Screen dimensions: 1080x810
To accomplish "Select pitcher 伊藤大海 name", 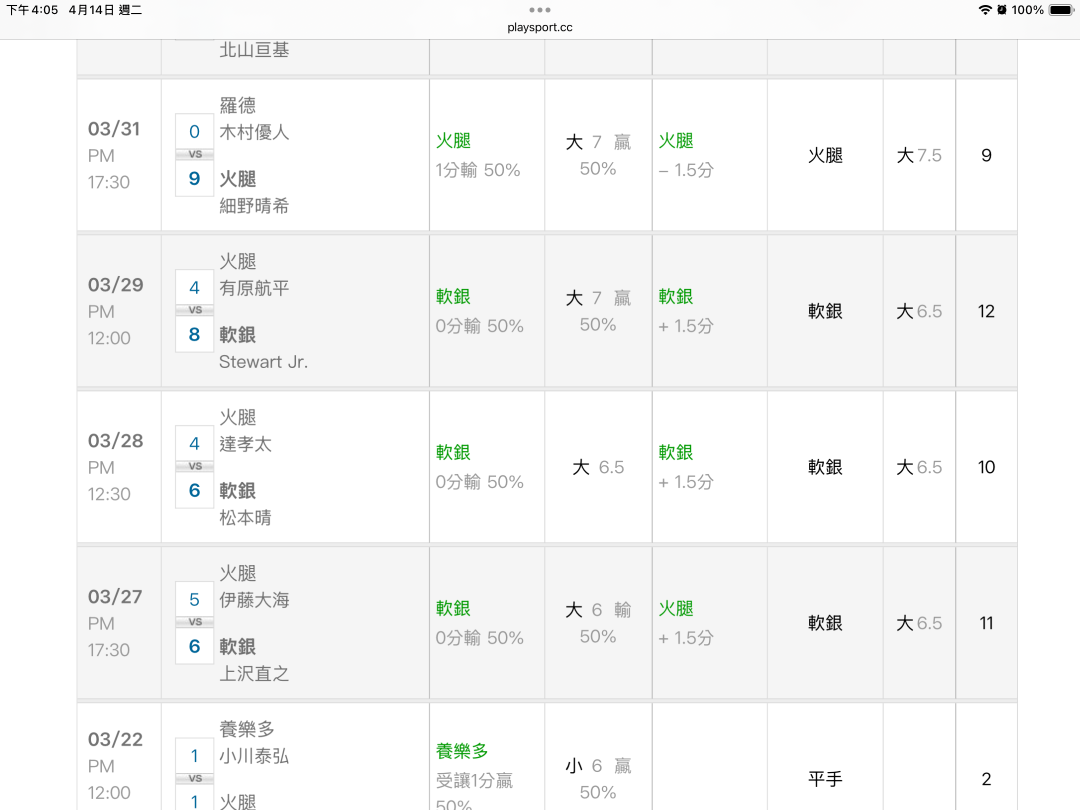I will click(254, 600).
